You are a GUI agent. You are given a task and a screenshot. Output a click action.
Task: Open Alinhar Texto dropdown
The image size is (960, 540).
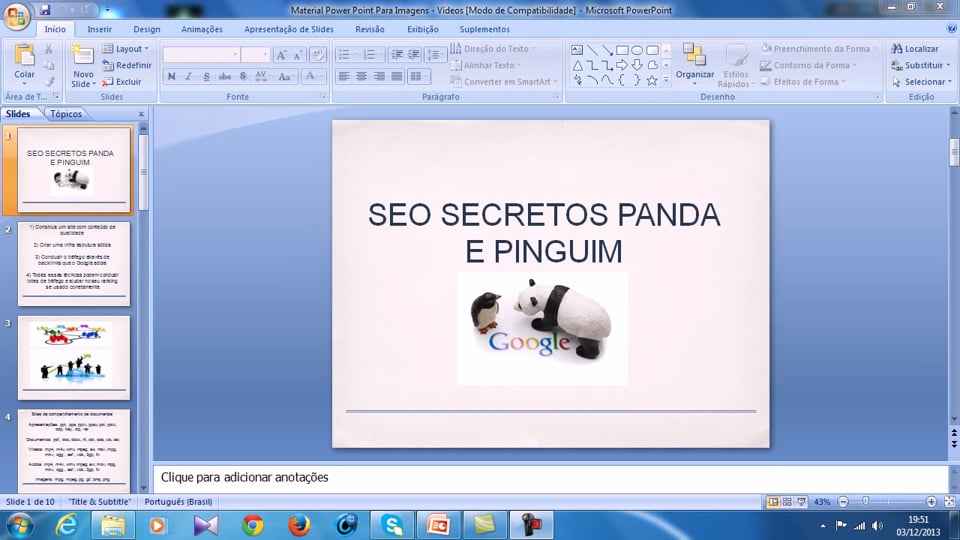point(486,65)
